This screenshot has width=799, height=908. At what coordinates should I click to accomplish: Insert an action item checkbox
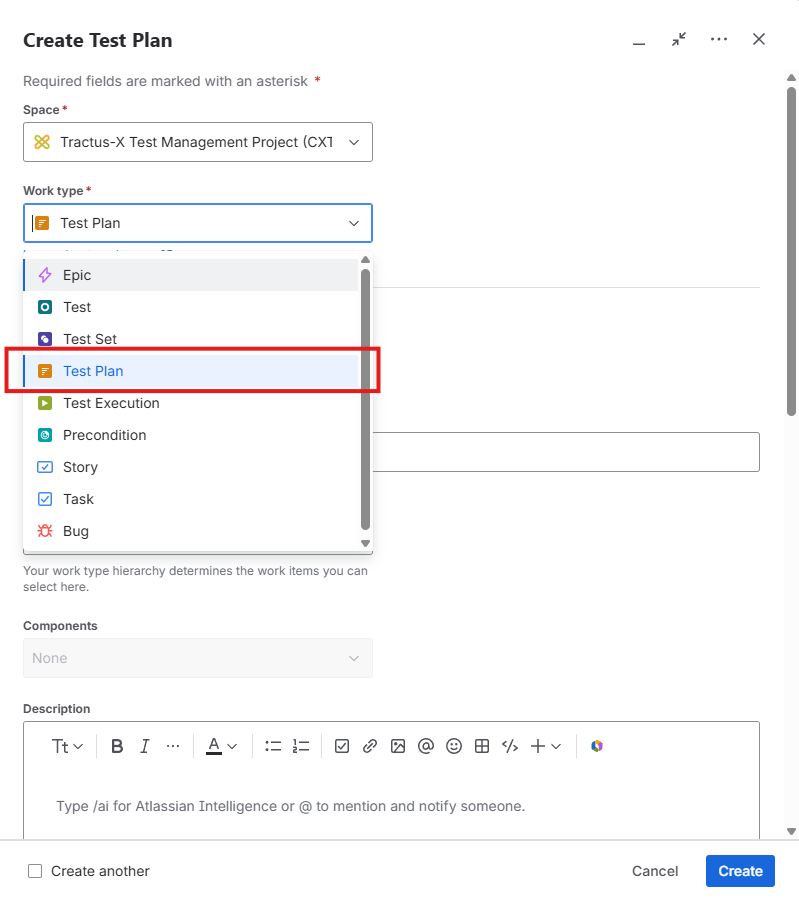(x=342, y=746)
